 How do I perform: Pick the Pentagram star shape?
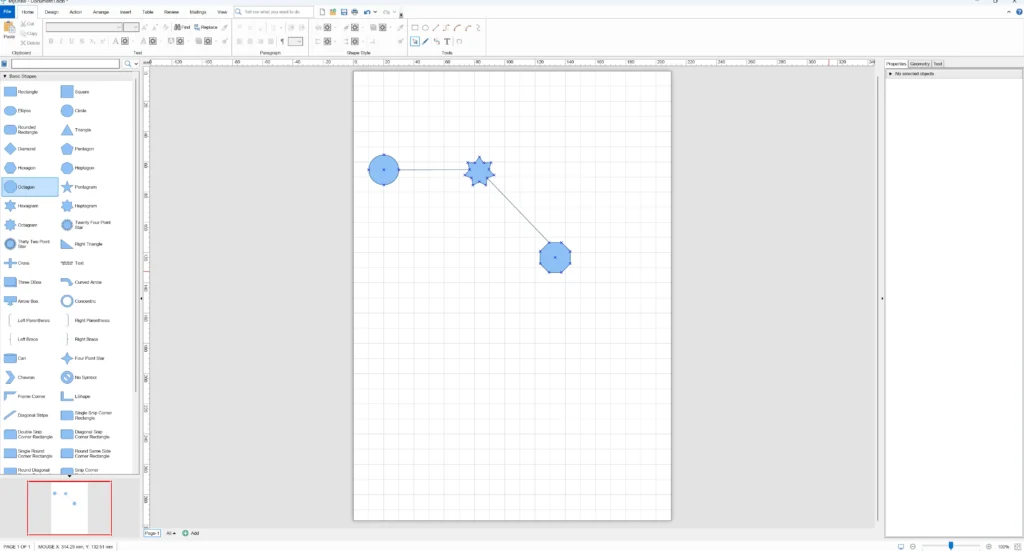click(x=79, y=187)
